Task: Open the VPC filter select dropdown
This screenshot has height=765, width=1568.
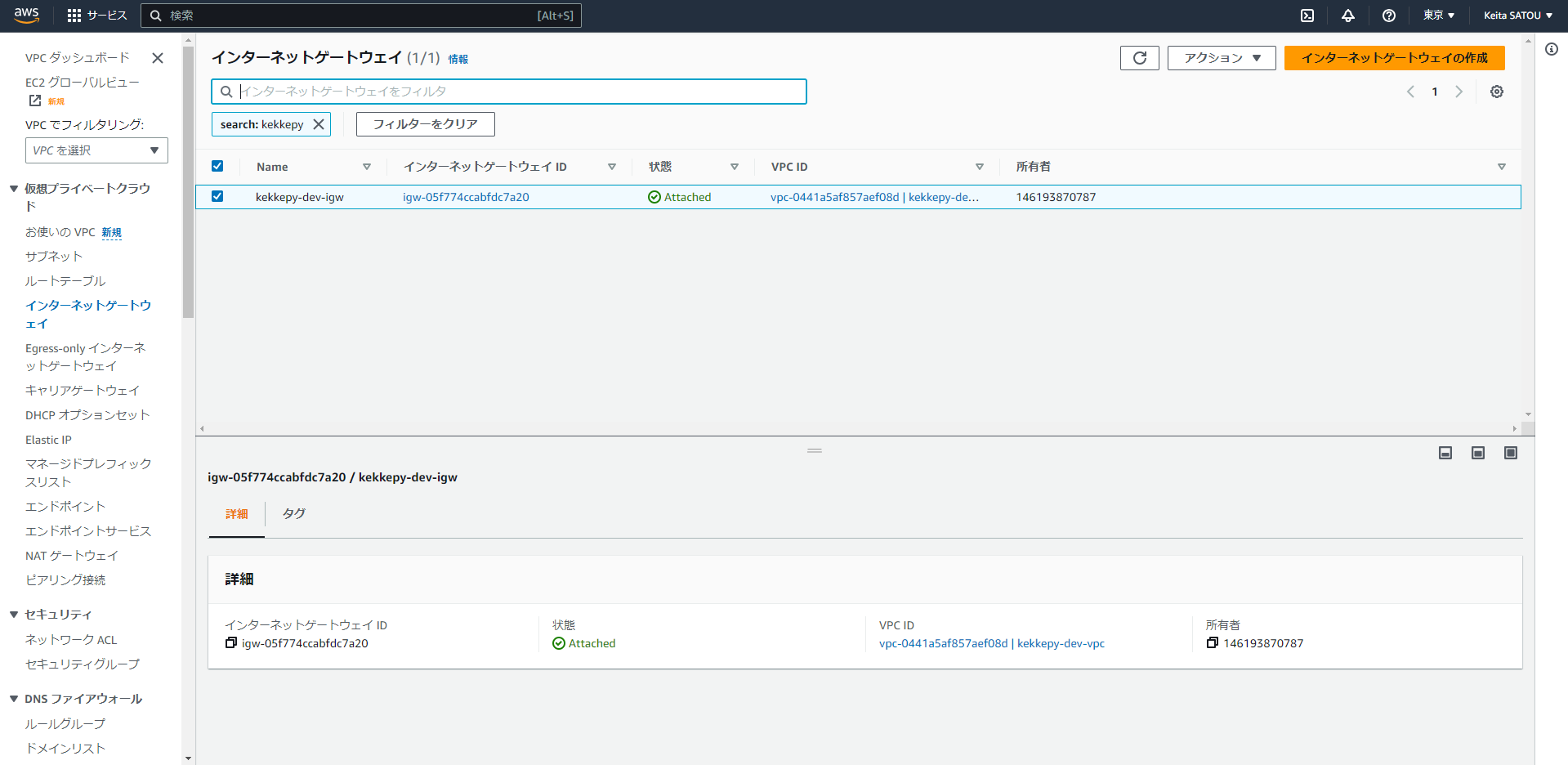Action: 96,150
